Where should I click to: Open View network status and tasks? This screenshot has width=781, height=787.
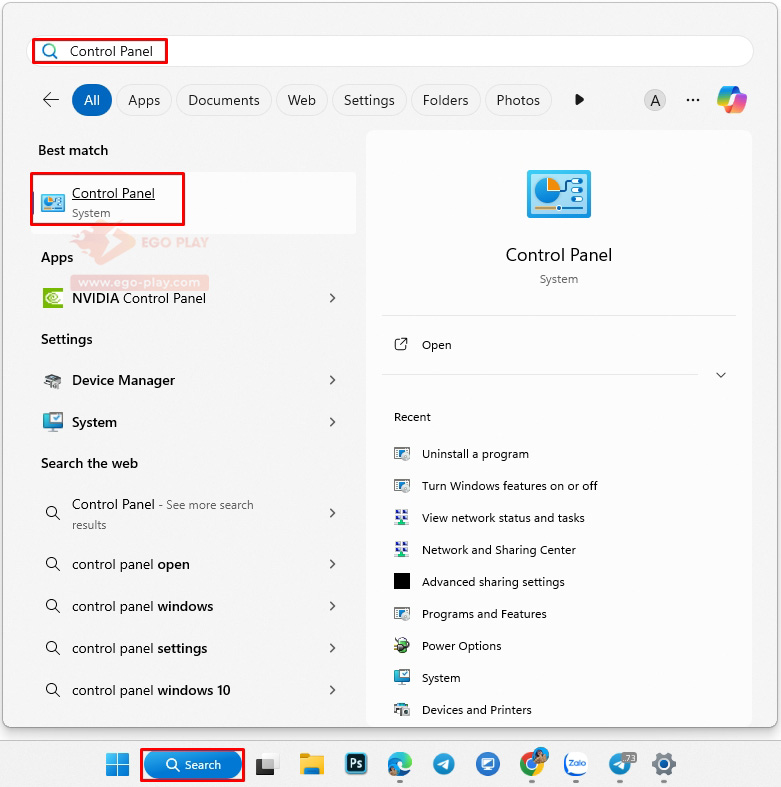503,518
